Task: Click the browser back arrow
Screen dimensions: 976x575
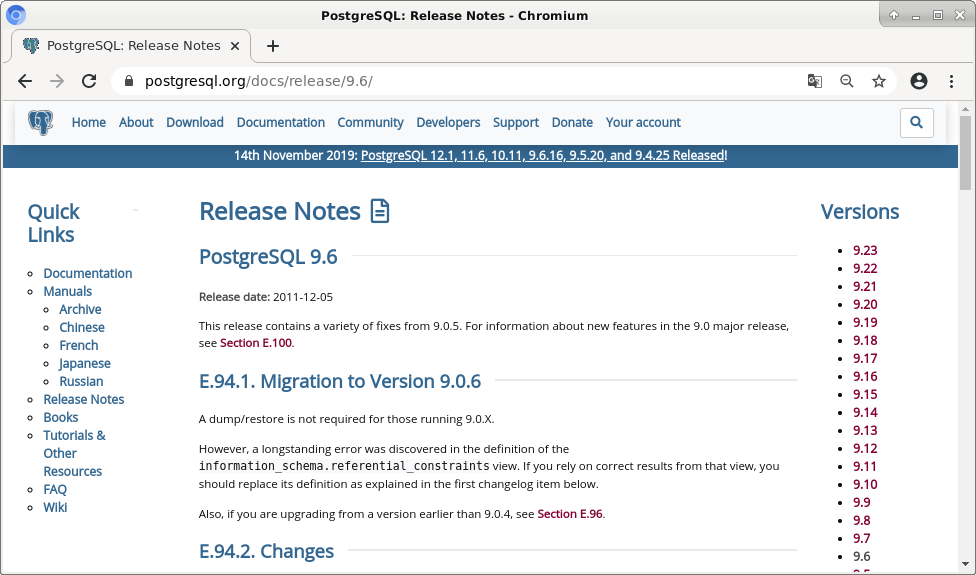Action: click(x=25, y=81)
